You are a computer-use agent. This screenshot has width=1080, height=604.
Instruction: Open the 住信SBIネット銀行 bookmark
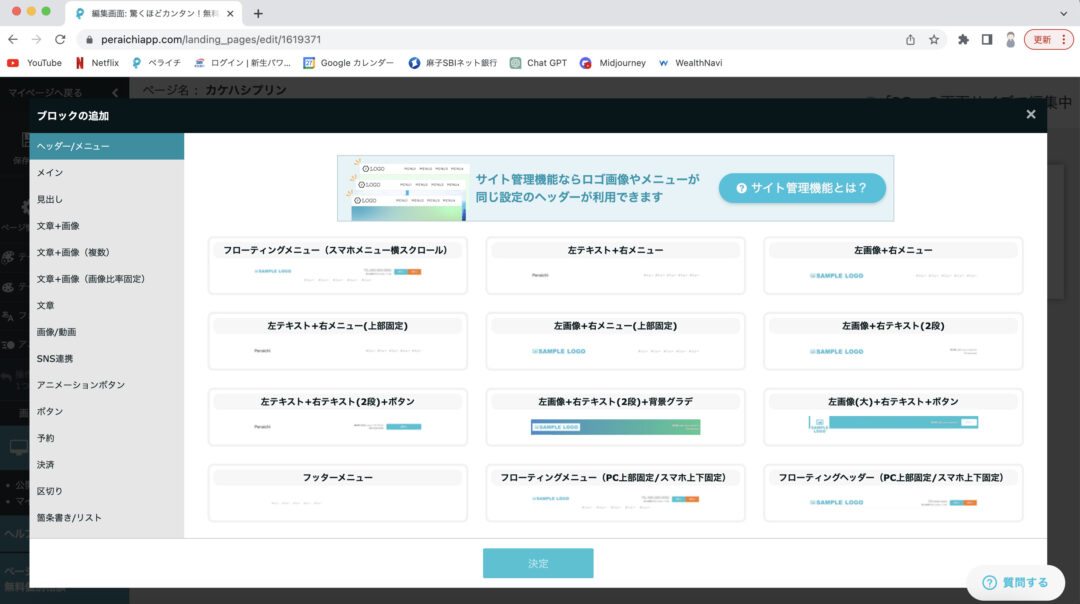(453, 63)
